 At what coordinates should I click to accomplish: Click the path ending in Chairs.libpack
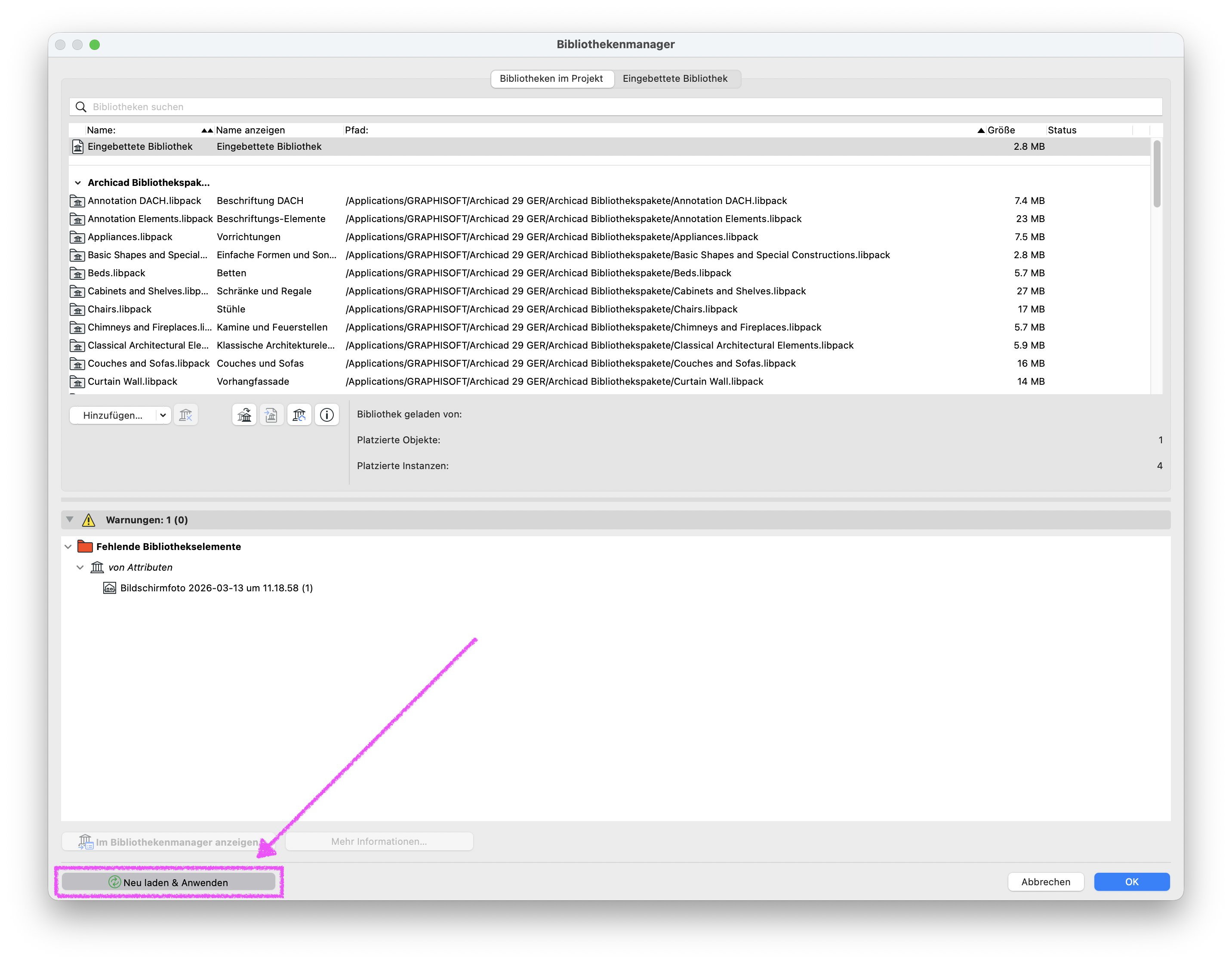(x=542, y=309)
